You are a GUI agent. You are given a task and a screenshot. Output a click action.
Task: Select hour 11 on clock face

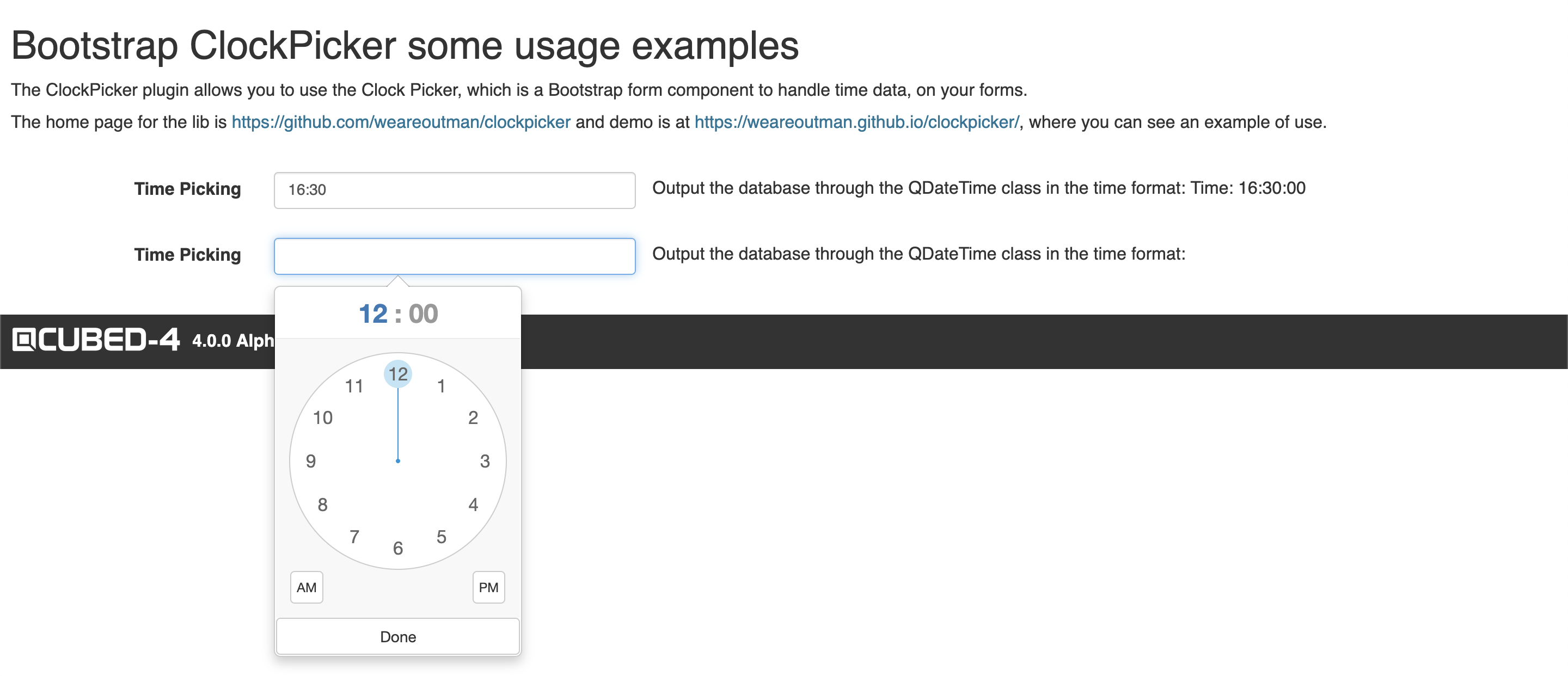354,386
